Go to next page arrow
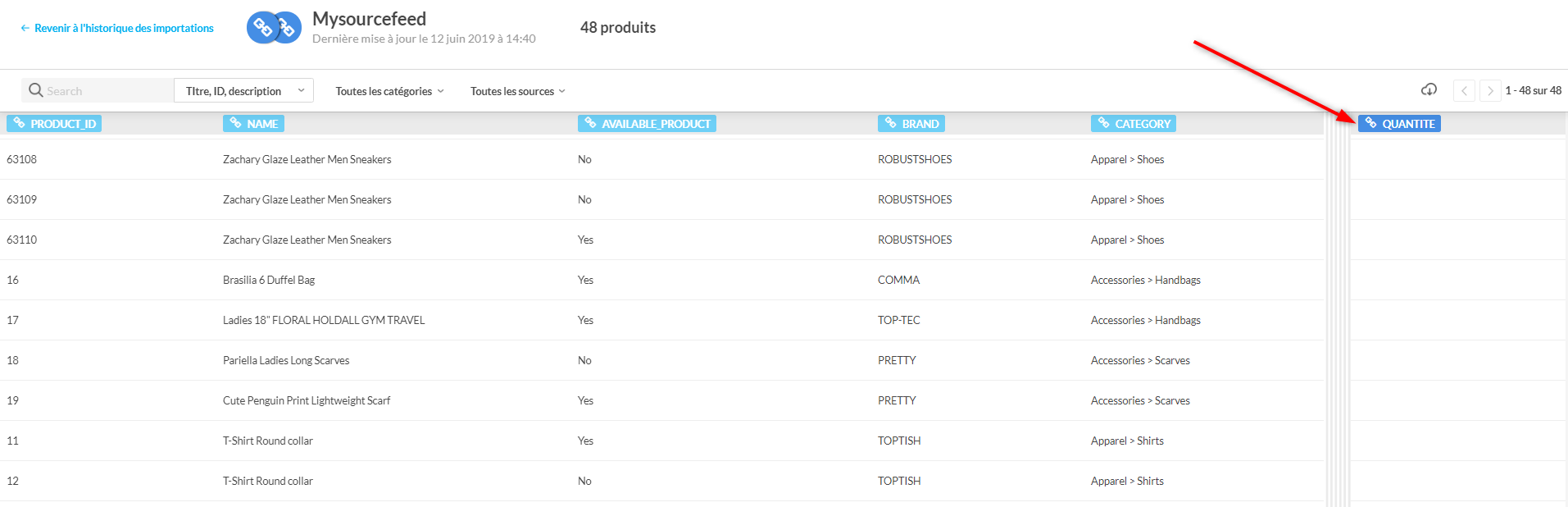 click(1490, 91)
